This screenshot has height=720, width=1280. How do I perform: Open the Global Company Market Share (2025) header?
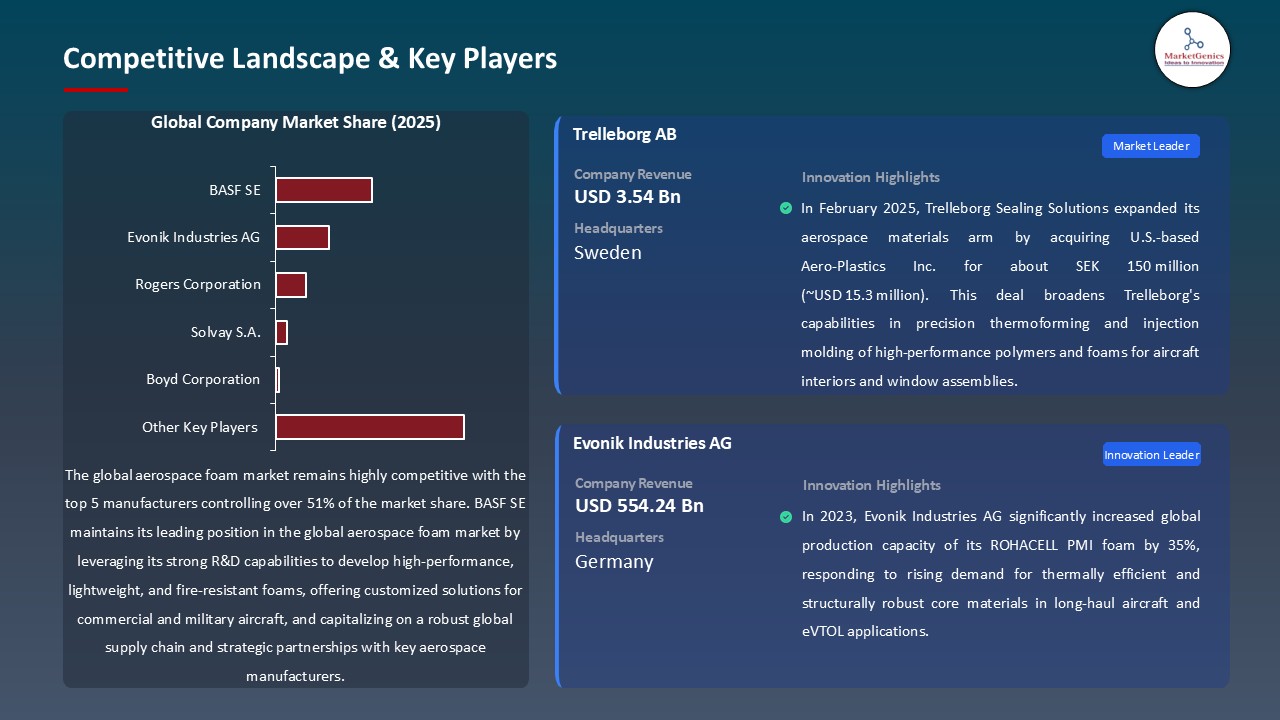(296, 122)
